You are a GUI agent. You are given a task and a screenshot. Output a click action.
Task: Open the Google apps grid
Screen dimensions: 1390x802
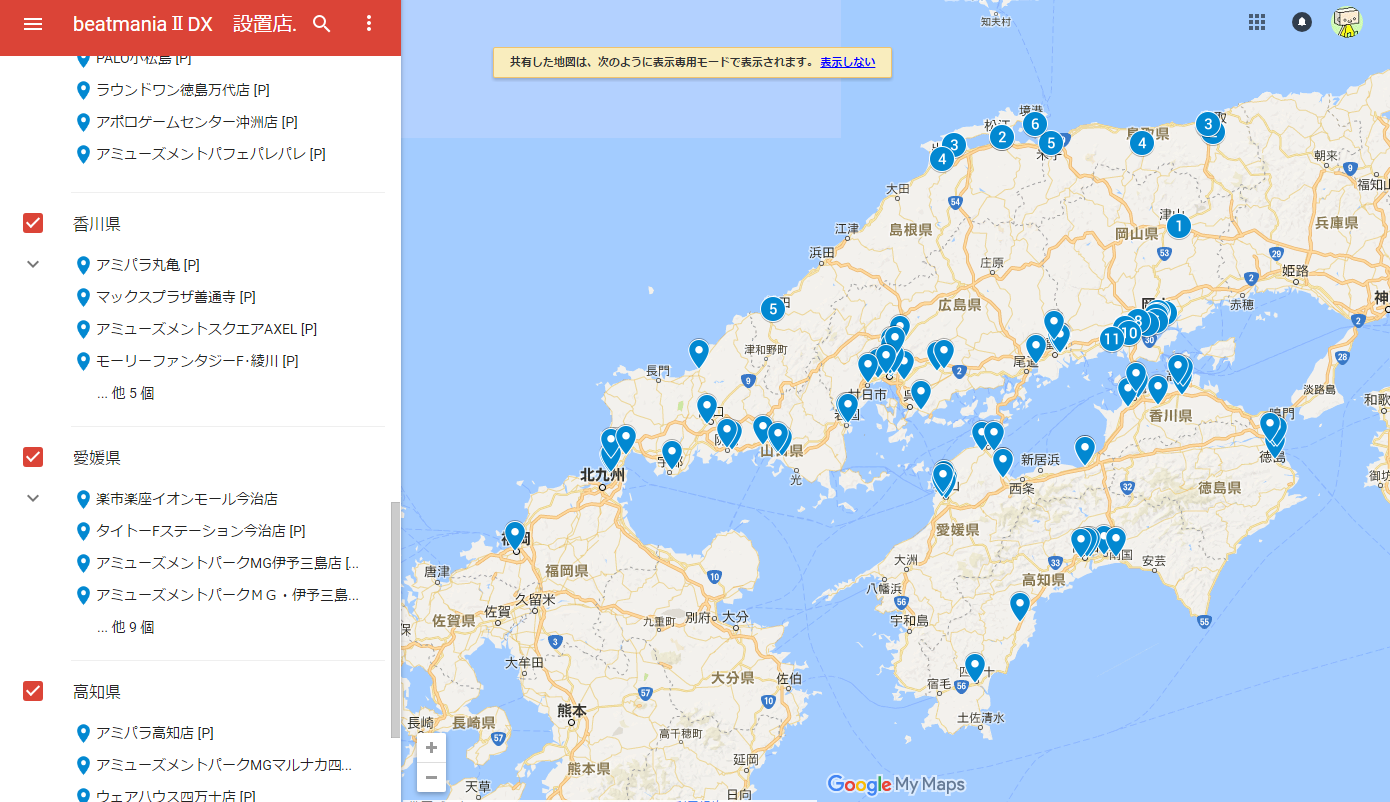click(x=1257, y=22)
